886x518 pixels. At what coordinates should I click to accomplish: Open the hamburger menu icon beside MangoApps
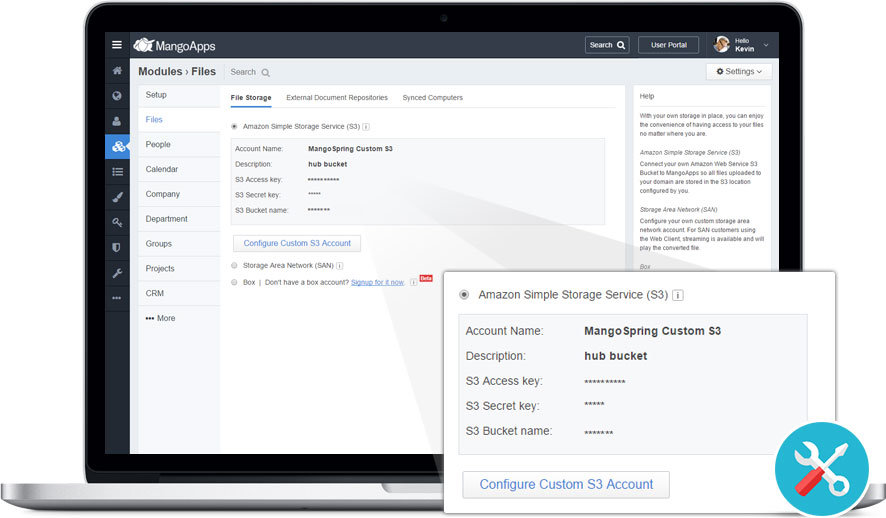pos(117,45)
